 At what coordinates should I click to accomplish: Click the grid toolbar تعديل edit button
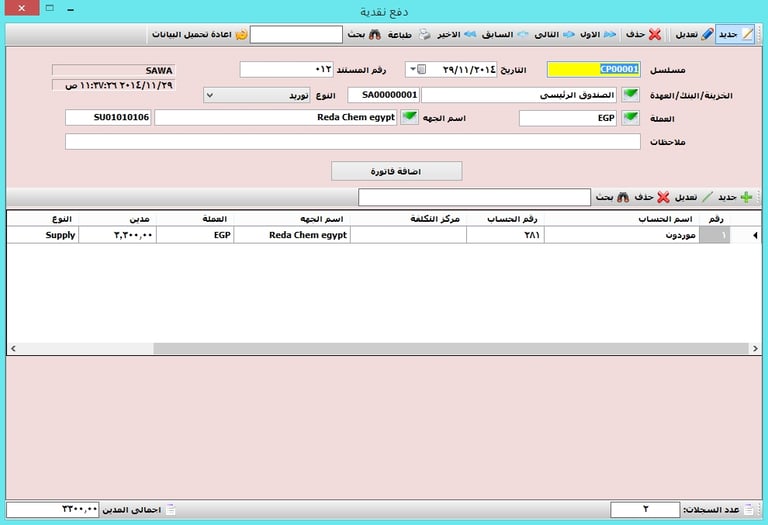694,197
